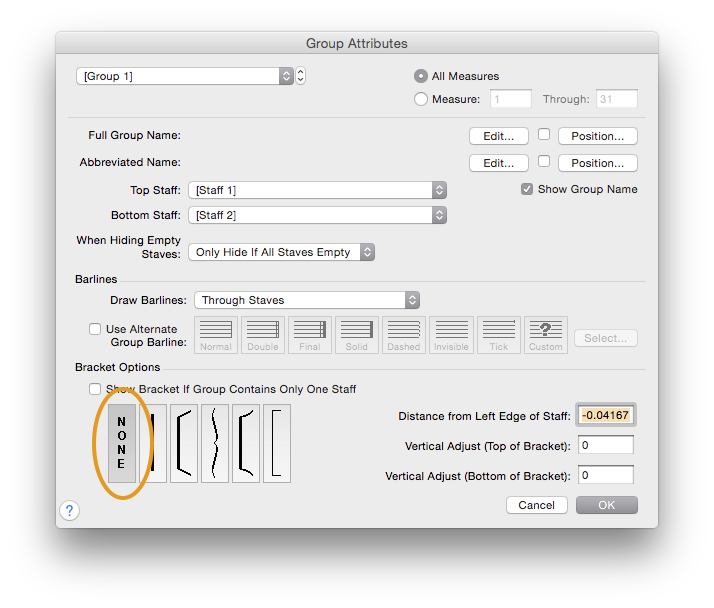This screenshot has height=608, width=714.
Task: Click Vertical Adjust Bottom of Bracket field
Action: pyautogui.click(x=606, y=475)
